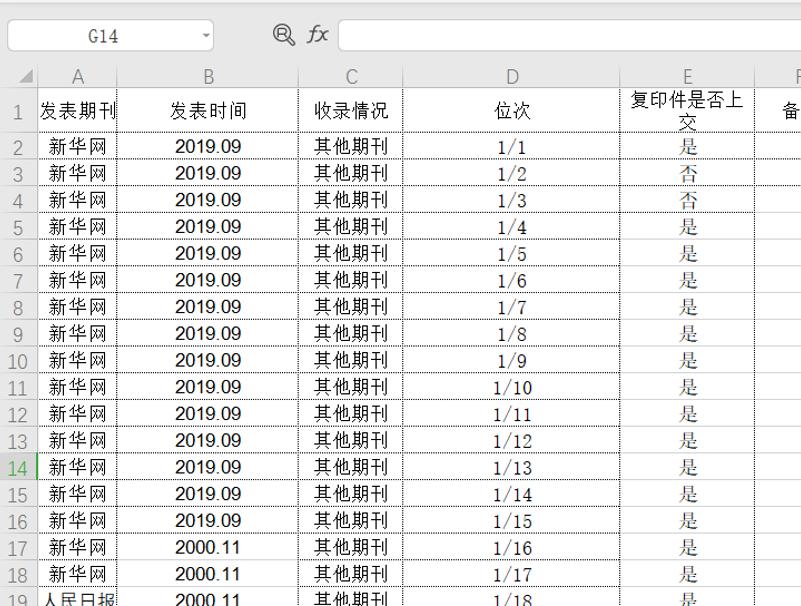
Task: Select column E header
Action: coord(688,75)
